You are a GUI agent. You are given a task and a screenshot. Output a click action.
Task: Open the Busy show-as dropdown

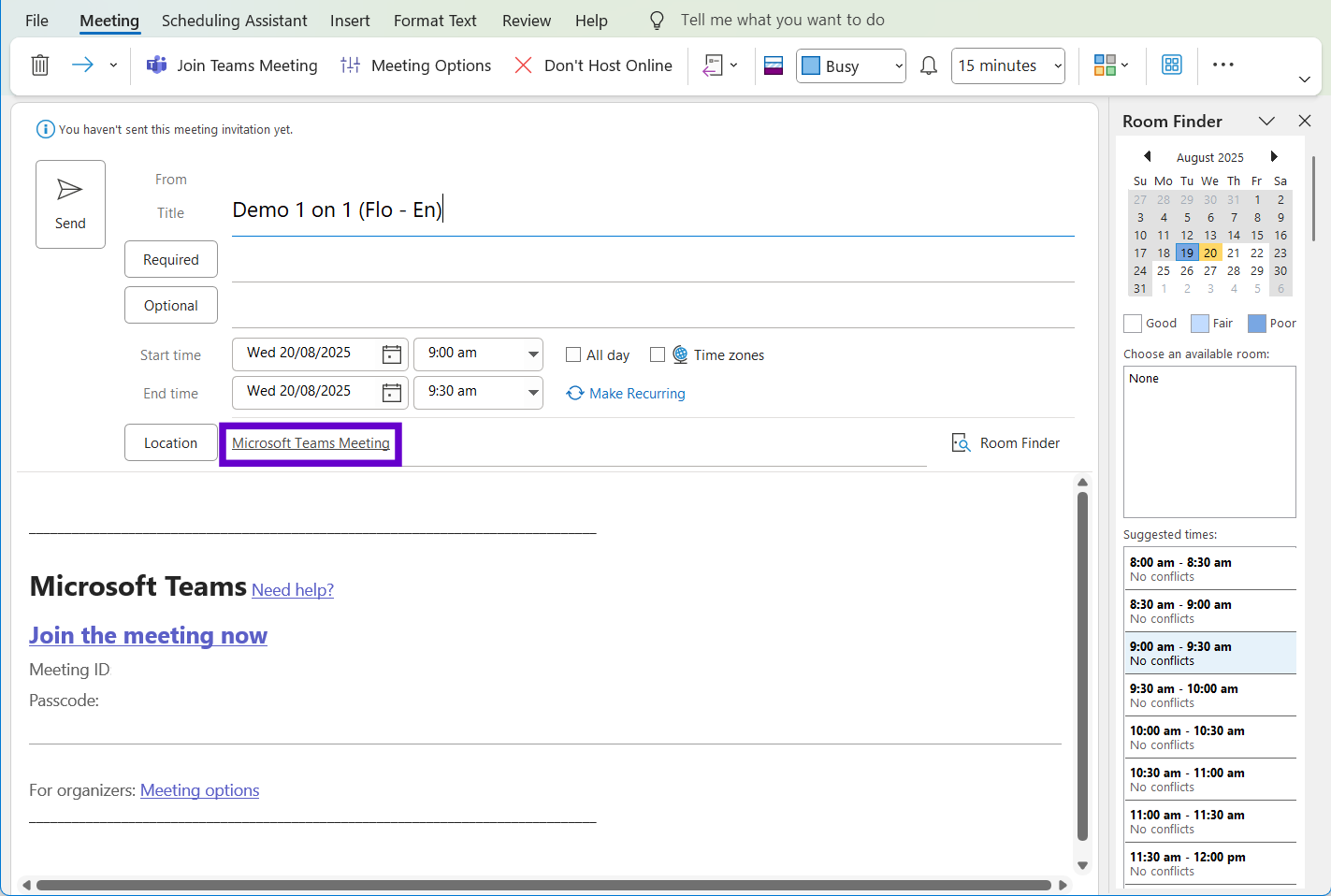tap(851, 66)
